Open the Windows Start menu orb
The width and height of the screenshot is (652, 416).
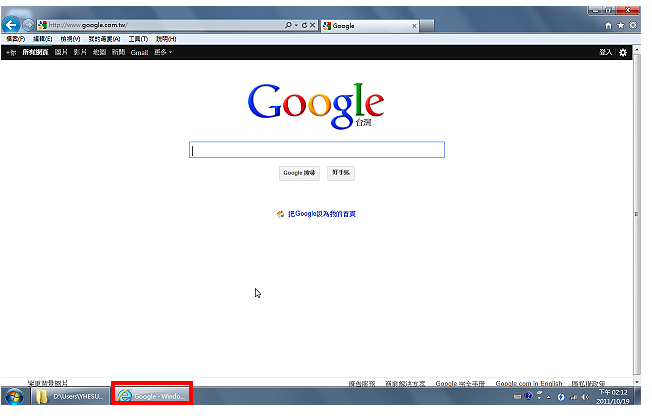click(x=15, y=396)
